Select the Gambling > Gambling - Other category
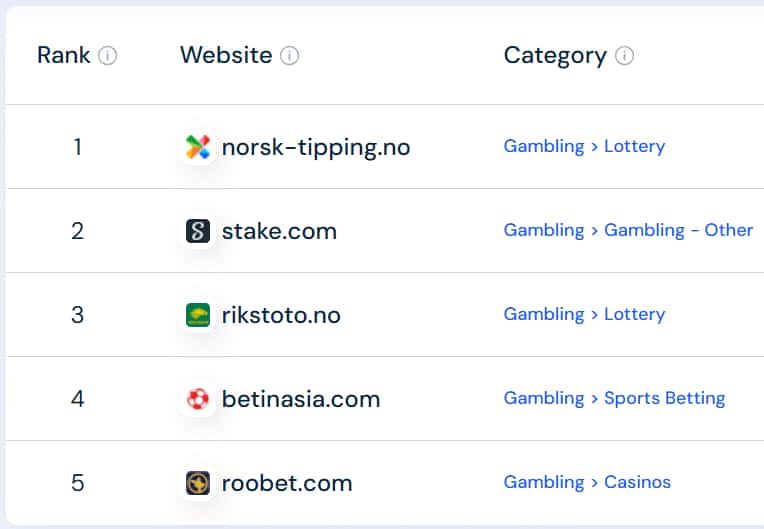The image size is (764, 529). 628,230
